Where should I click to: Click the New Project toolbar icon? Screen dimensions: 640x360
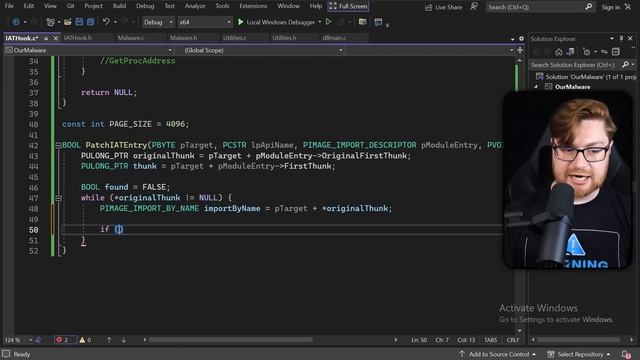click(50, 22)
